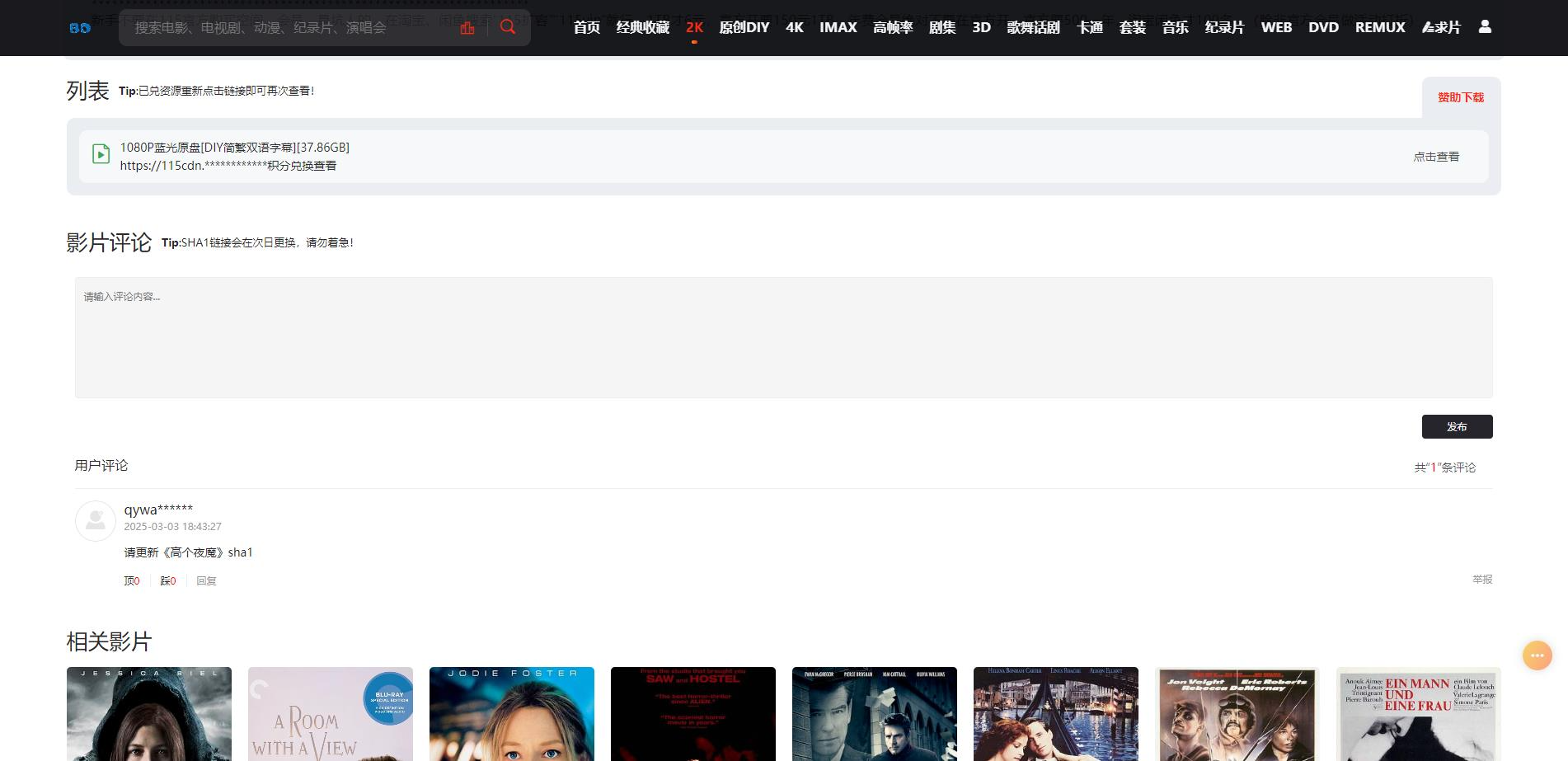The image size is (1568, 761).
Task: Report the comment via 举报
Action: (x=1482, y=580)
